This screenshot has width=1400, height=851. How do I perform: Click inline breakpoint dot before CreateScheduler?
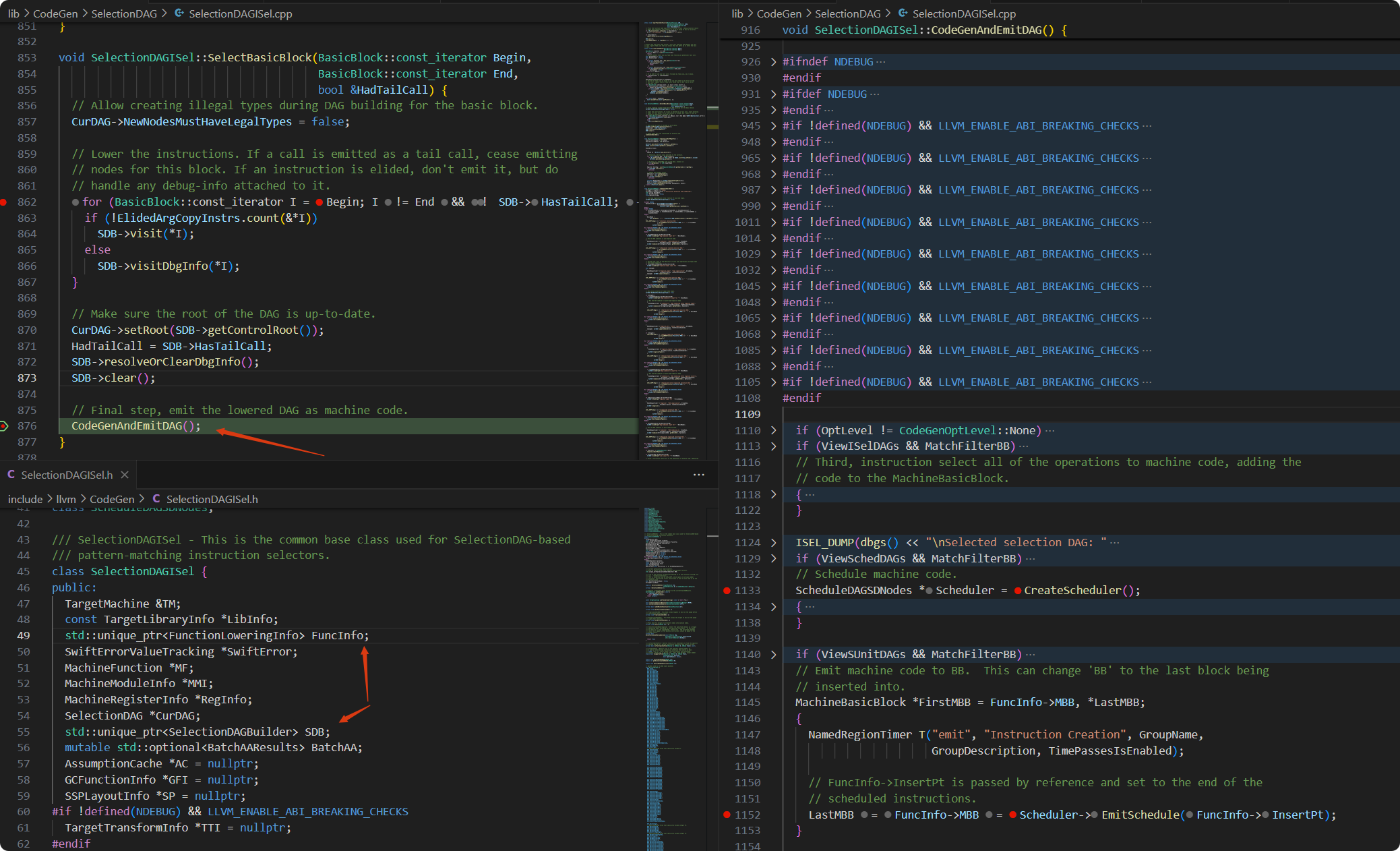pos(1017,591)
